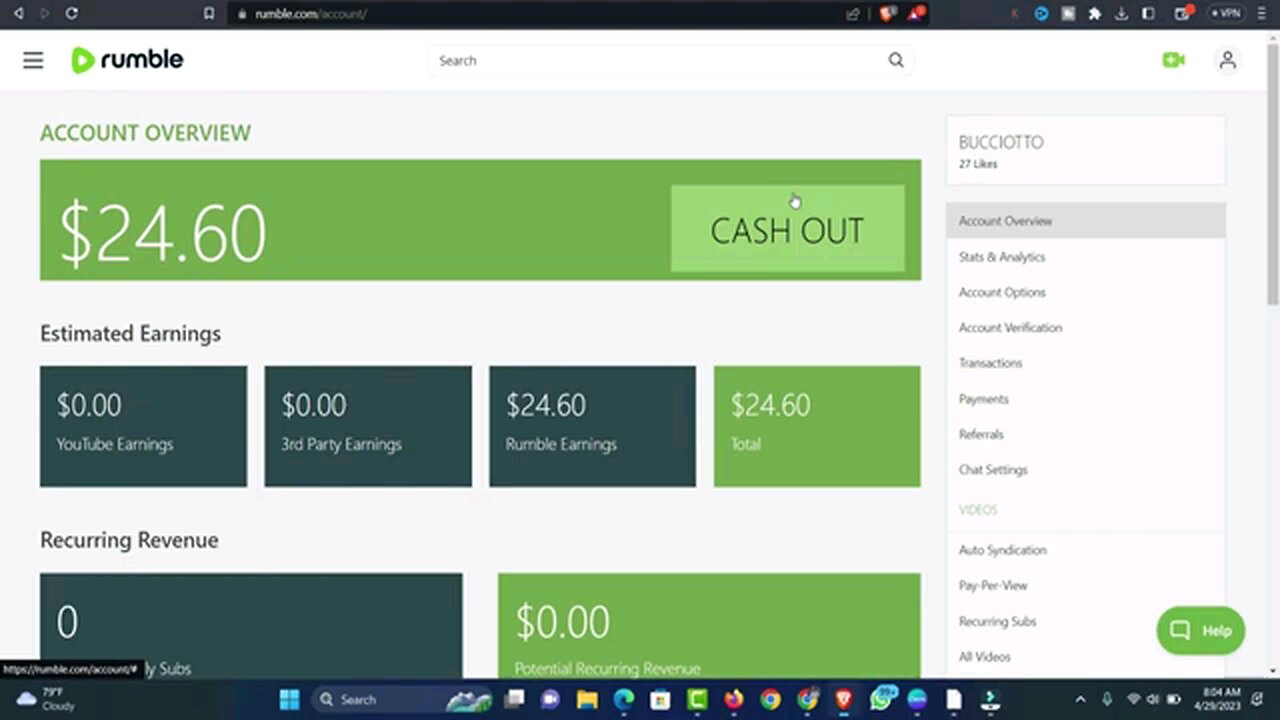This screenshot has width=1280, height=720.
Task: Open the user profile icon
Action: point(1228,60)
